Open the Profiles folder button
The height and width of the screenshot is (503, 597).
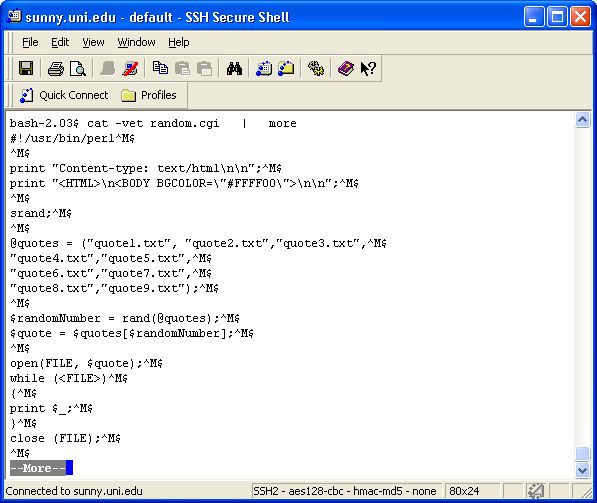coord(148,95)
